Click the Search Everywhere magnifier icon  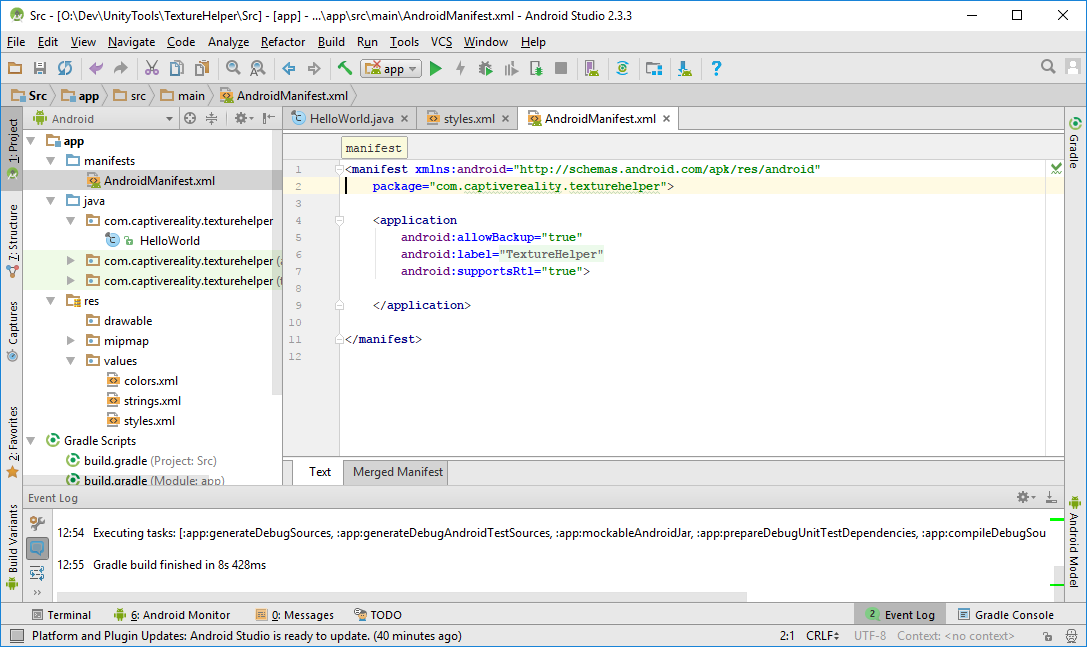pos(1047,67)
